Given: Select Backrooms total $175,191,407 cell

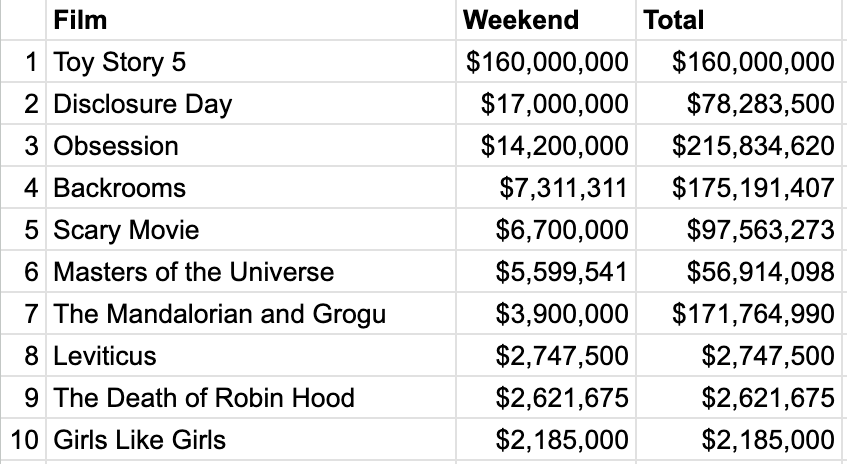Looking at the screenshot, I should click(739, 187).
